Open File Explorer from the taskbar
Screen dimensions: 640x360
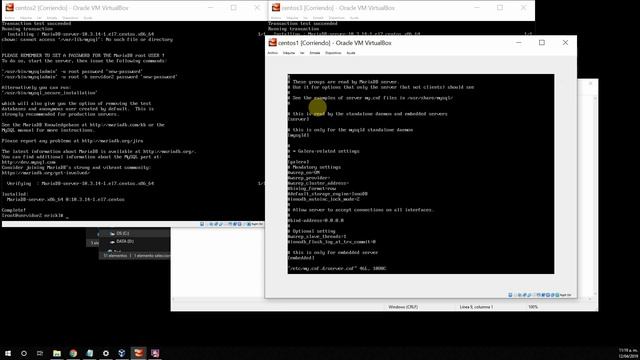tap(57, 353)
